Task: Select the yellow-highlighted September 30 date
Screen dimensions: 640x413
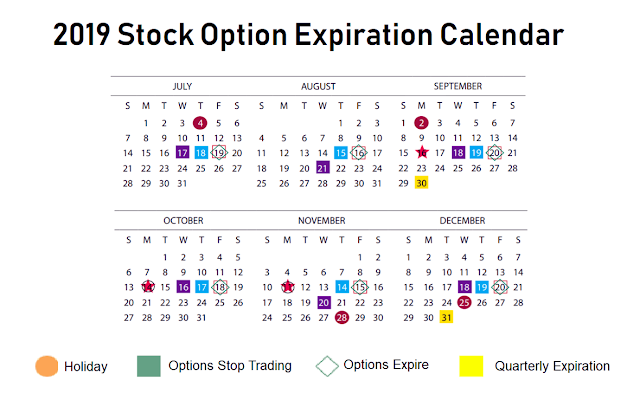Action: click(422, 183)
